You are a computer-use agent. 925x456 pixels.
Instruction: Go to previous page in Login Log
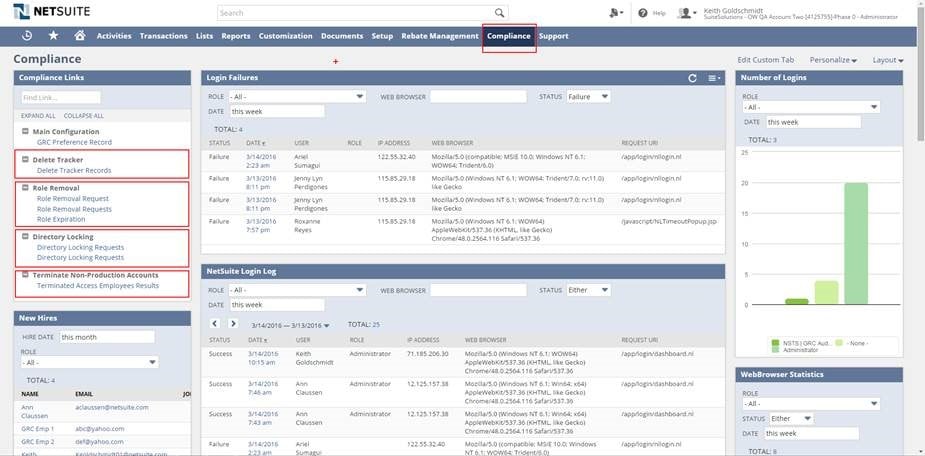(215, 324)
